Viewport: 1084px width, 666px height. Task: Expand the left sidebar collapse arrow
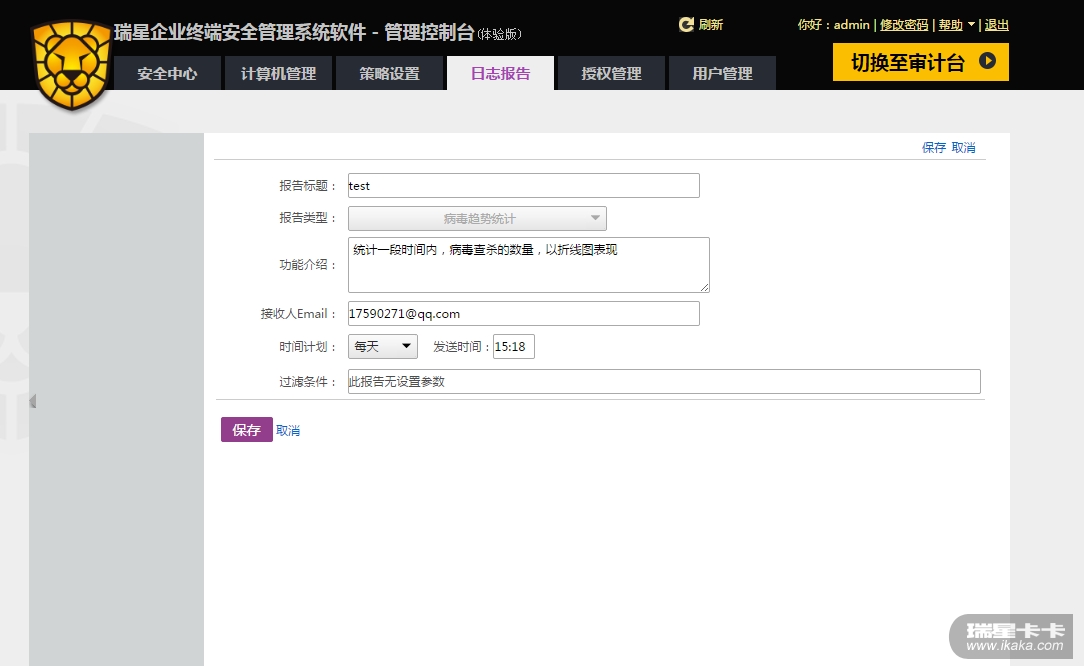32,401
